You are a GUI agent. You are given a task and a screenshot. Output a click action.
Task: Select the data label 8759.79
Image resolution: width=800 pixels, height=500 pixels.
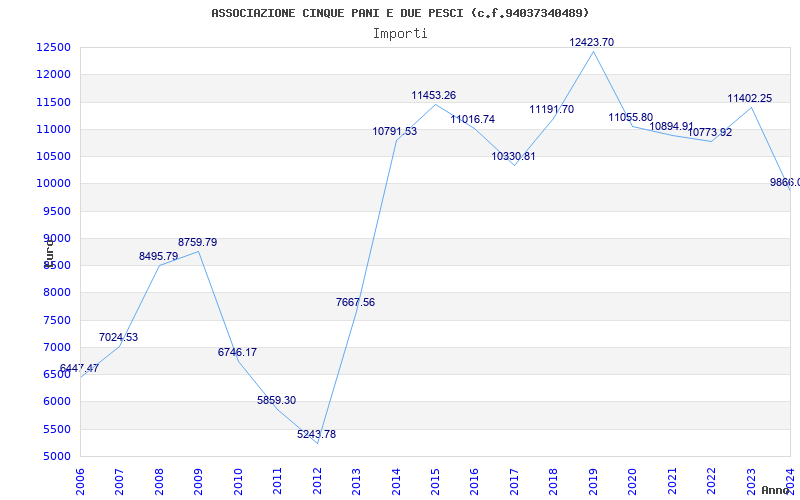coord(197,242)
